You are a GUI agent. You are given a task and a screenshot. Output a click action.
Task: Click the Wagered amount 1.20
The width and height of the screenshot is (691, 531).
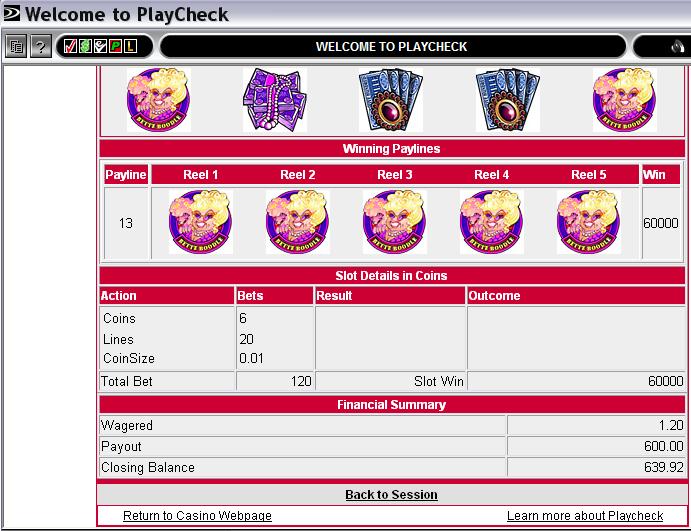[671, 425]
